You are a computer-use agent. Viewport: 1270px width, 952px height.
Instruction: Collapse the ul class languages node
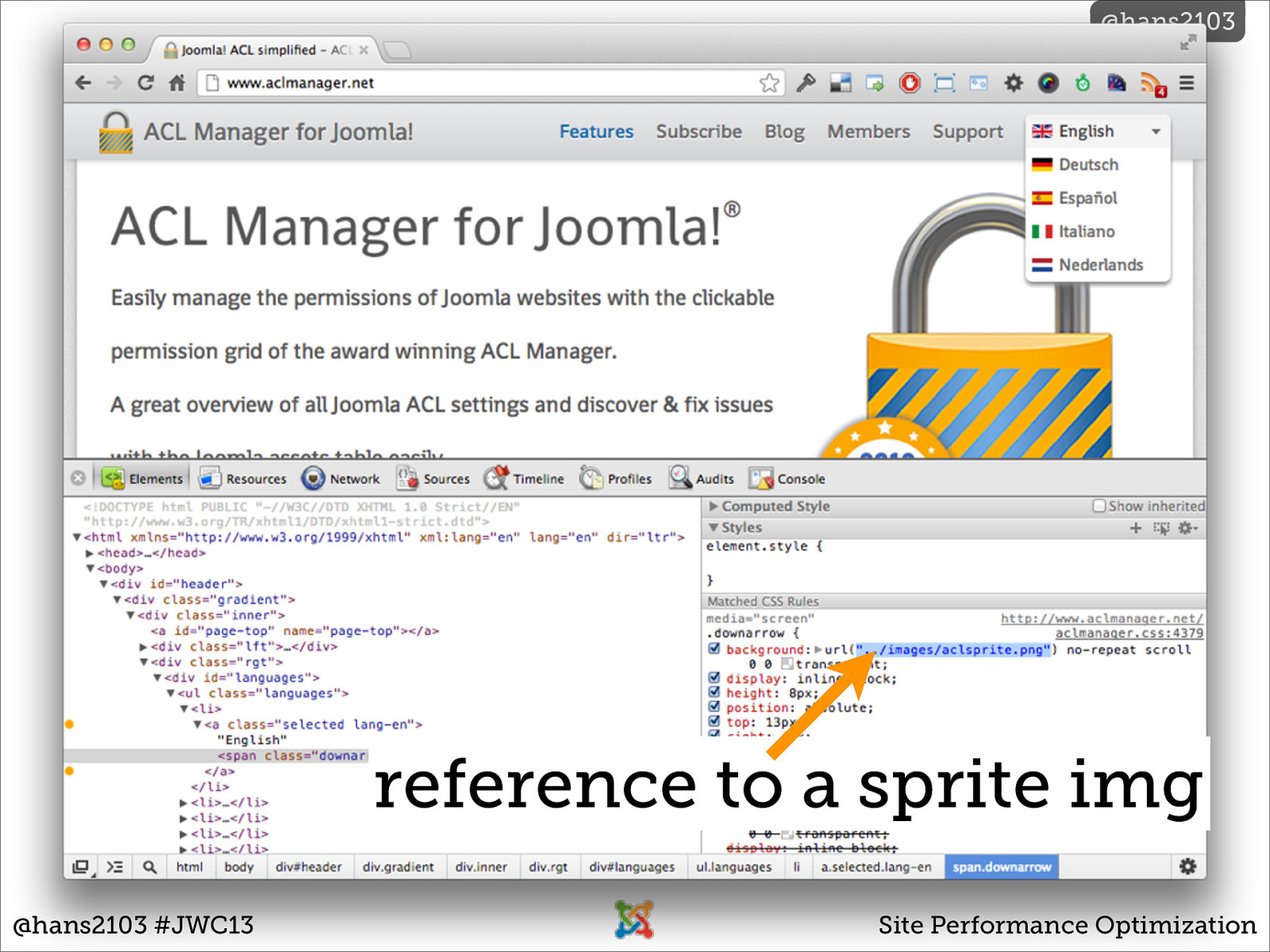click(170, 693)
